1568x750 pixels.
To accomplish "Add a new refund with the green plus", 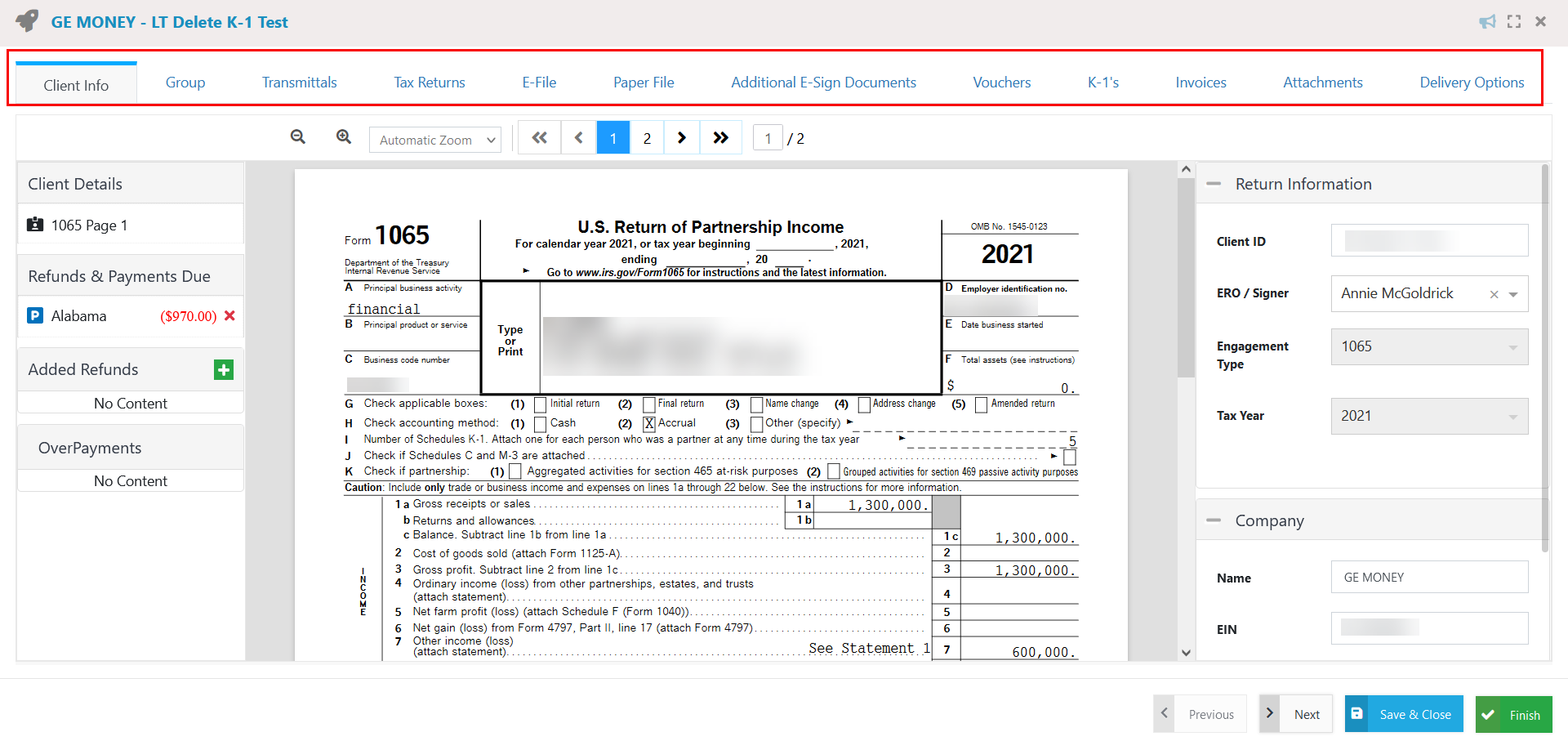I will pos(223,369).
